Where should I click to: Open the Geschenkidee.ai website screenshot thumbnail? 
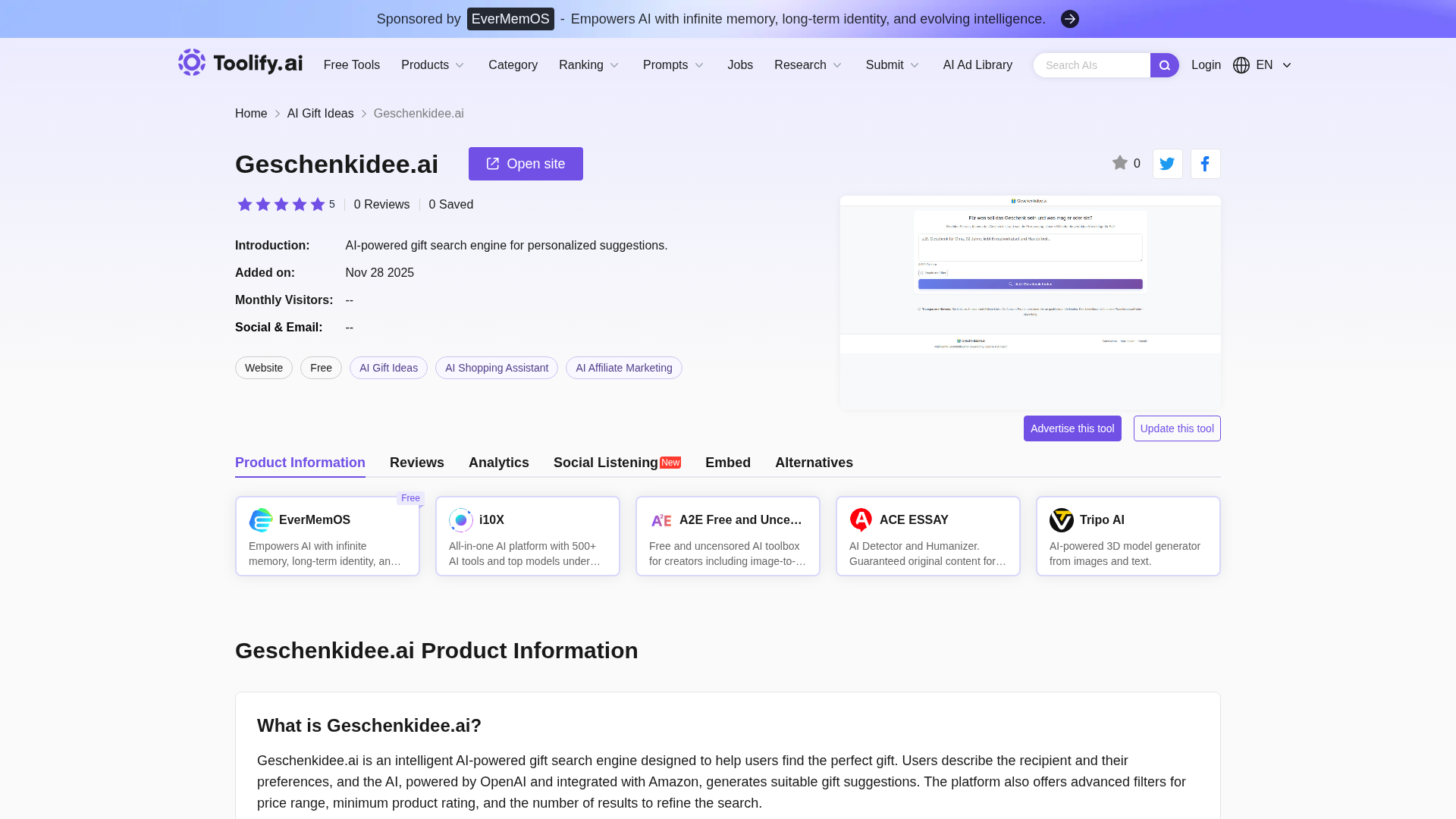point(1030,302)
